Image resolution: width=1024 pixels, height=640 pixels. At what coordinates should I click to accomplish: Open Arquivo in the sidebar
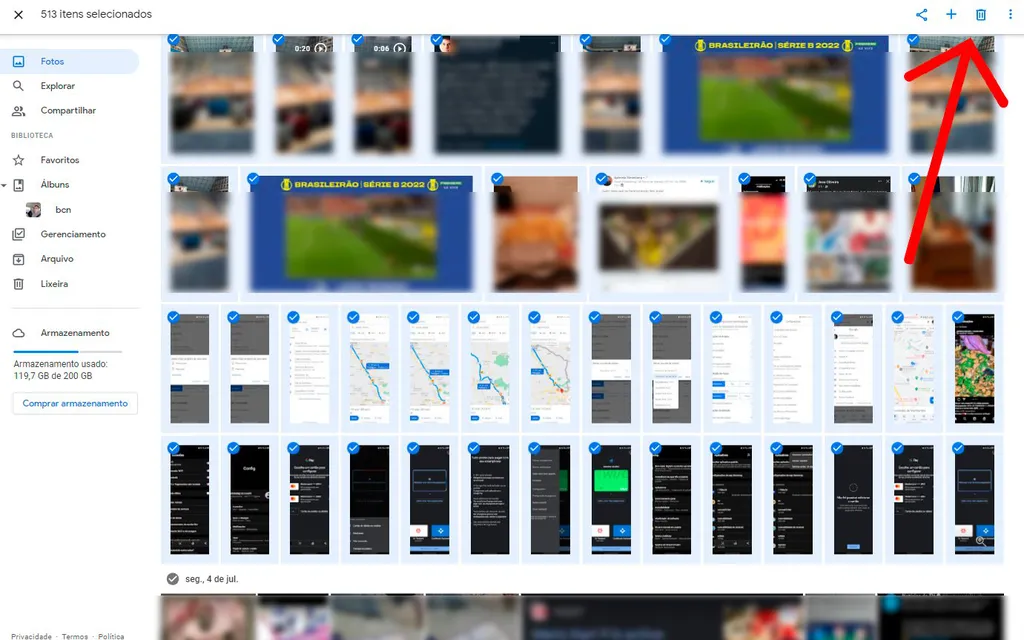coord(56,259)
